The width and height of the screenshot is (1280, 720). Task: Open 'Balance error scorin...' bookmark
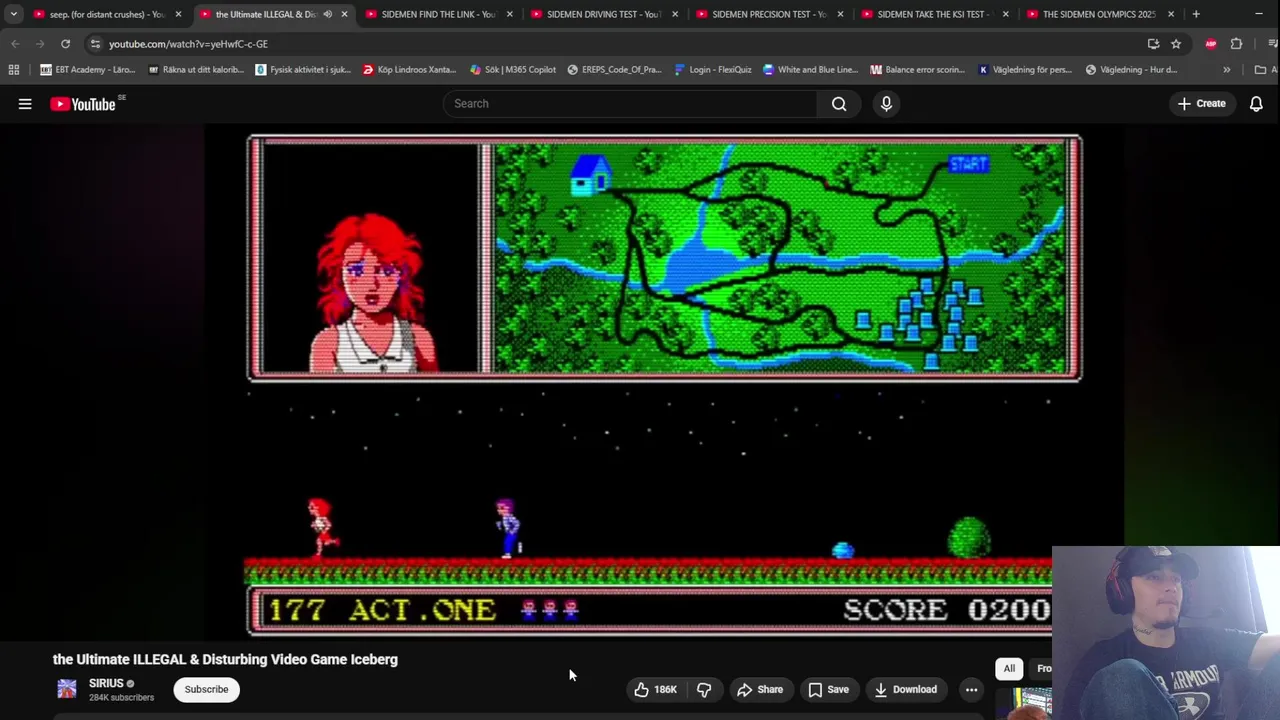(918, 70)
